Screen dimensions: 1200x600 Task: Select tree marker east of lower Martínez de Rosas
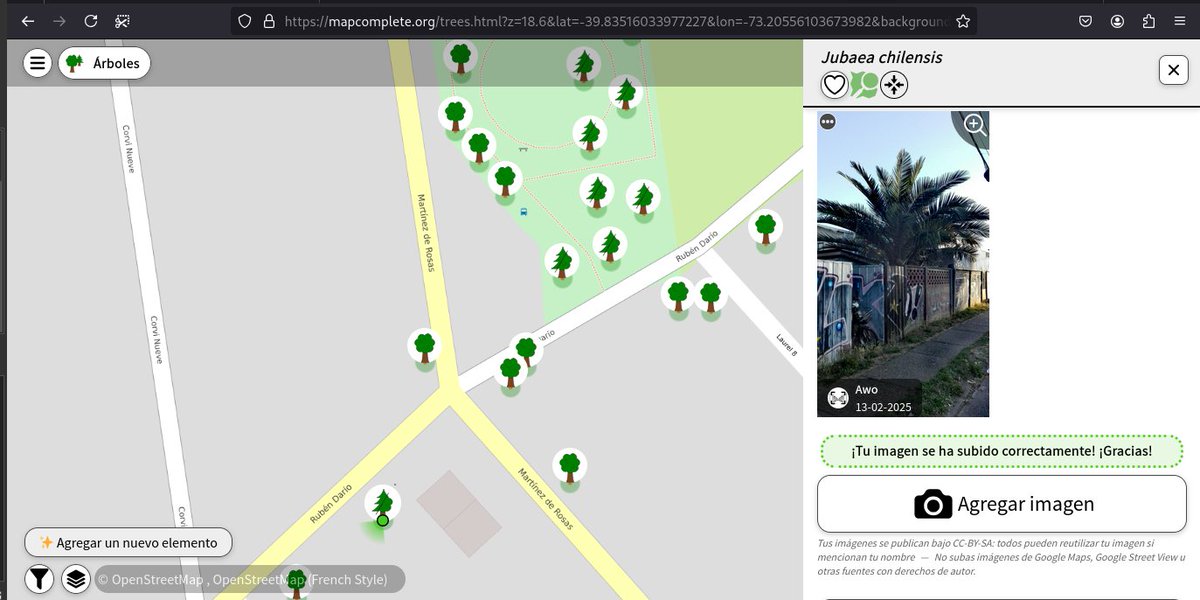click(x=570, y=467)
